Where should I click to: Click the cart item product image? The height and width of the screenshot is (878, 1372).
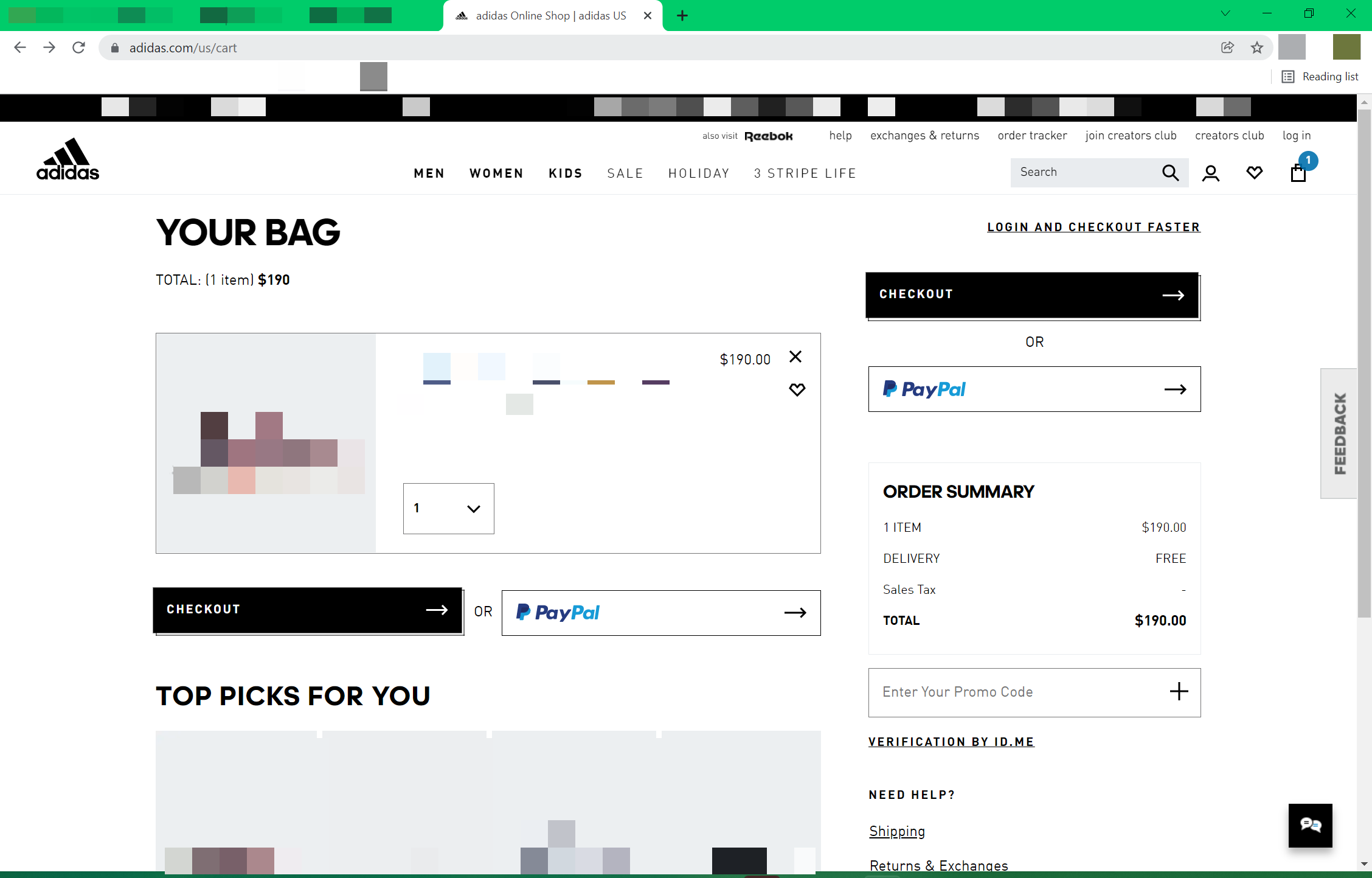pyautogui.click(x=266, y=444)
